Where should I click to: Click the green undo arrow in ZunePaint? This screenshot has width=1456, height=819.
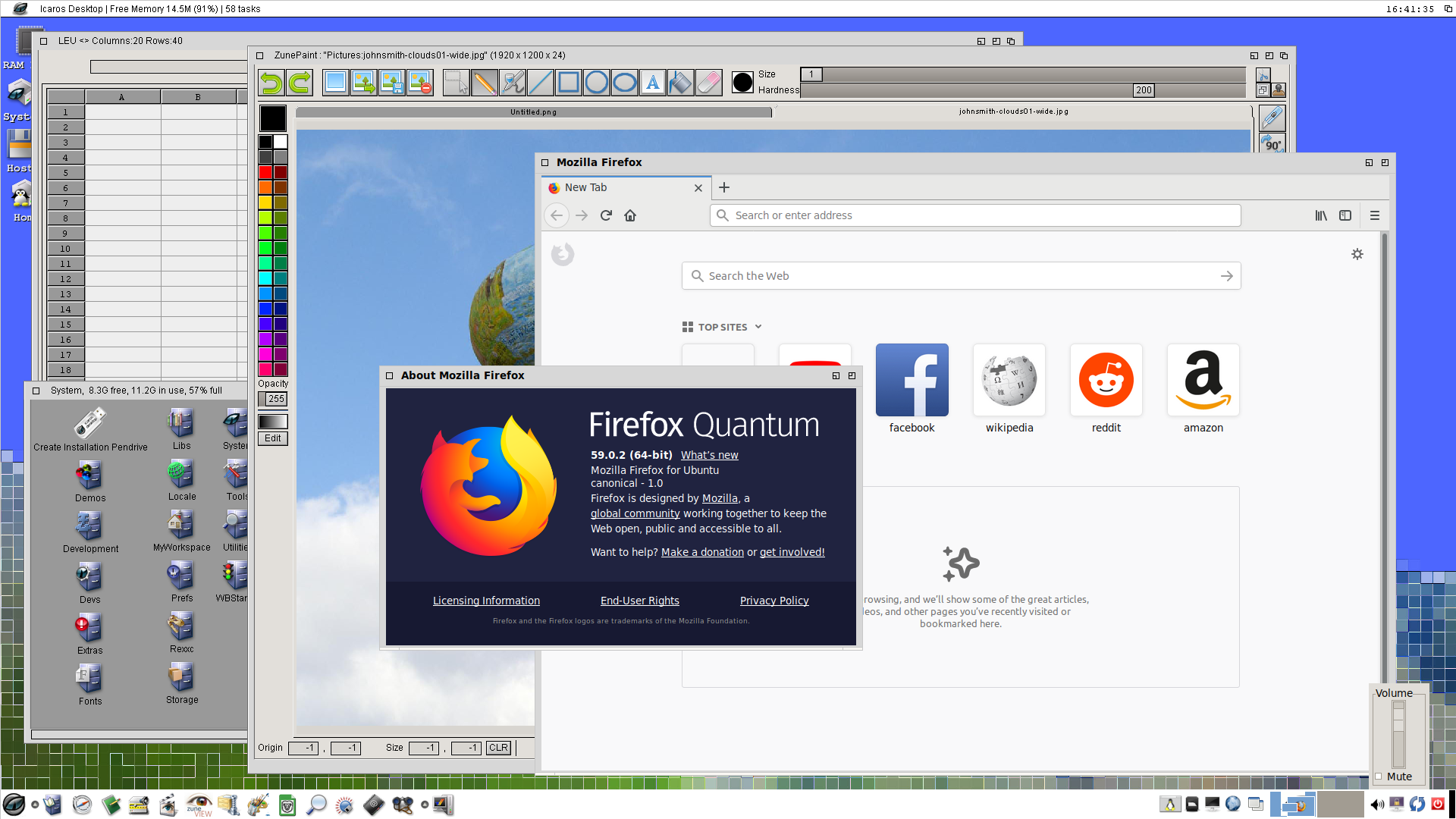pos(271,83)
